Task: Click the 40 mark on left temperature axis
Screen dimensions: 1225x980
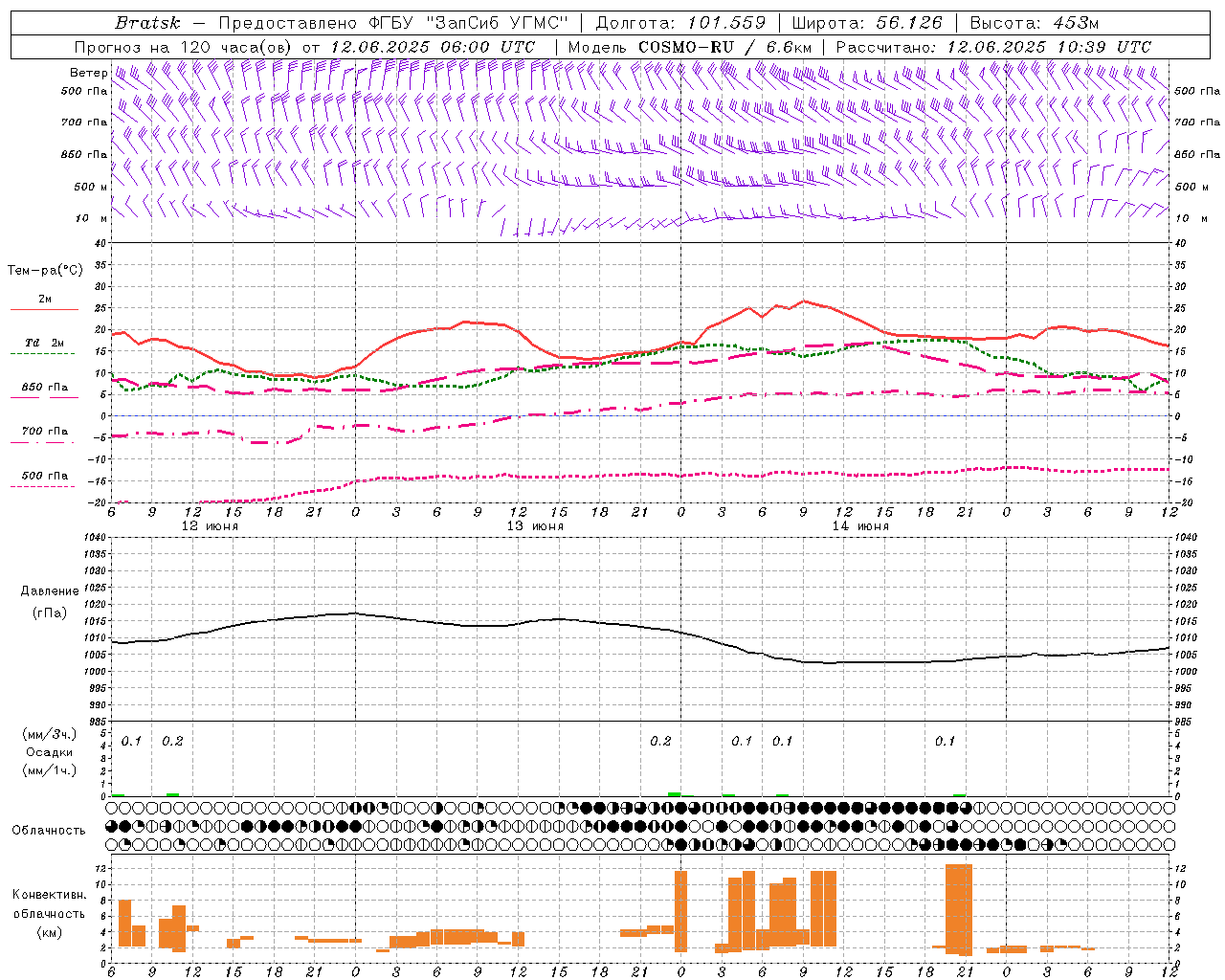Action: point(100,244)
